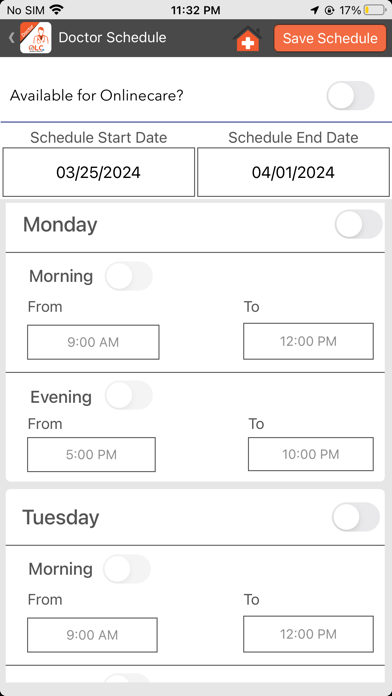
Task: Enable Monday Evening switch
Action: pyautogui.click(x=129, y=395)
